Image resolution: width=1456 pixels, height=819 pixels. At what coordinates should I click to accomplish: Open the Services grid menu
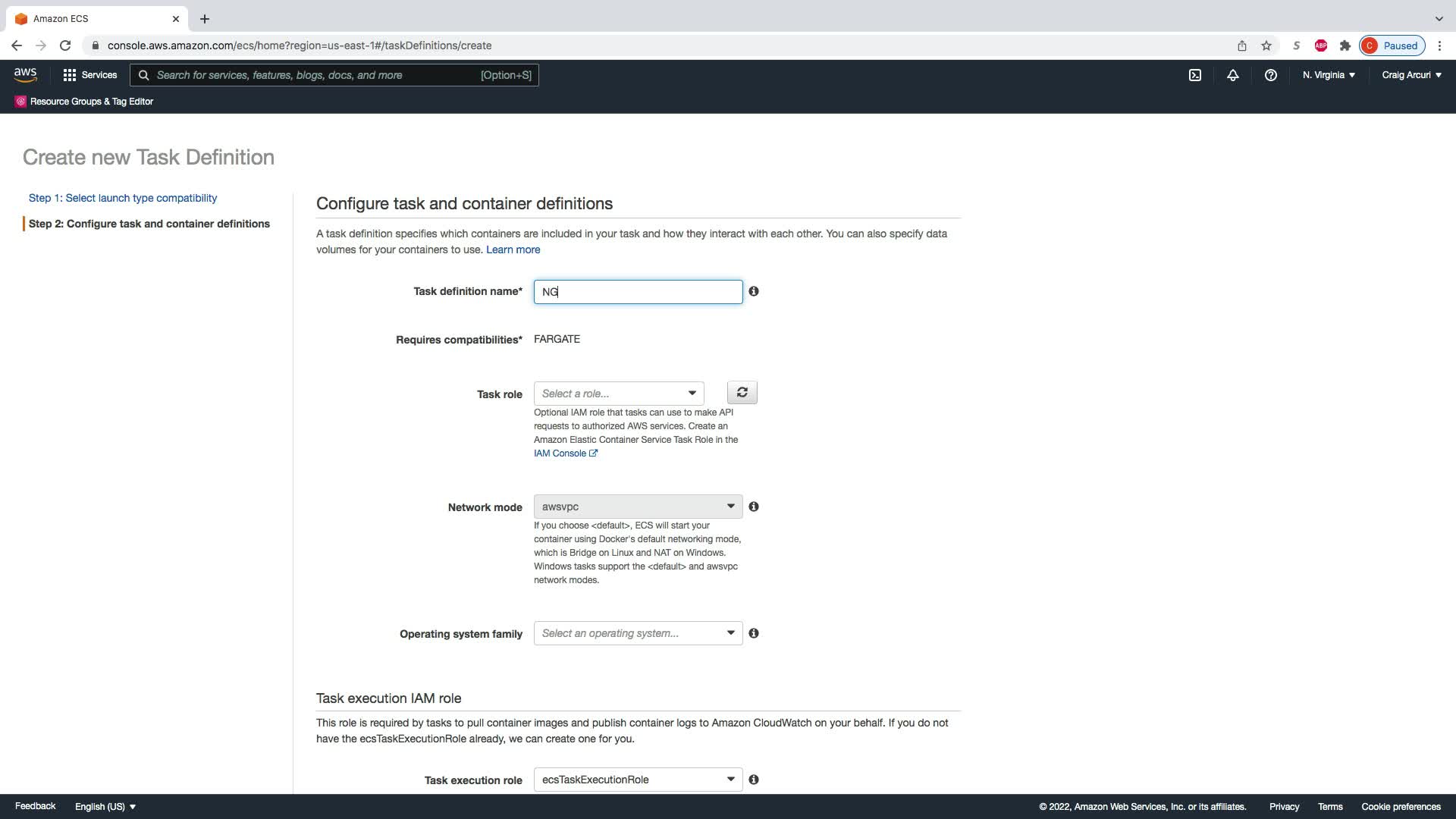tap(90, 75)
